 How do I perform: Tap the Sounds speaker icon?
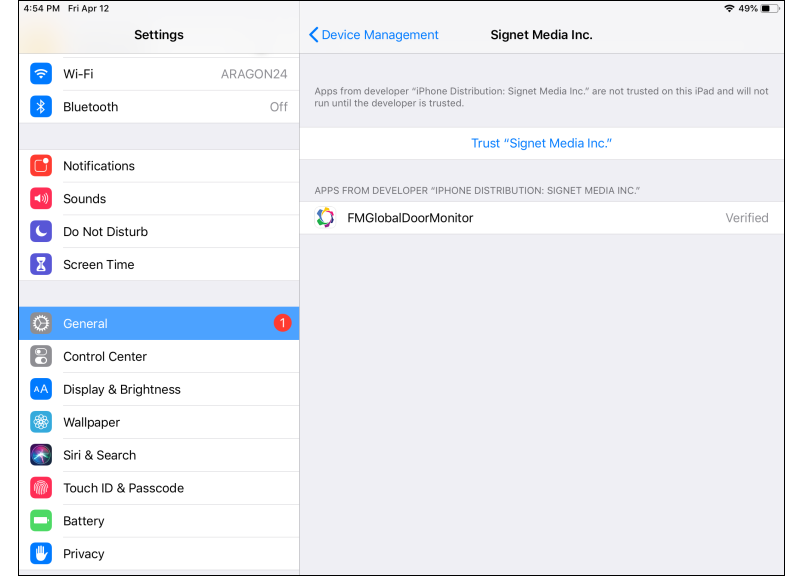point(41,199)
